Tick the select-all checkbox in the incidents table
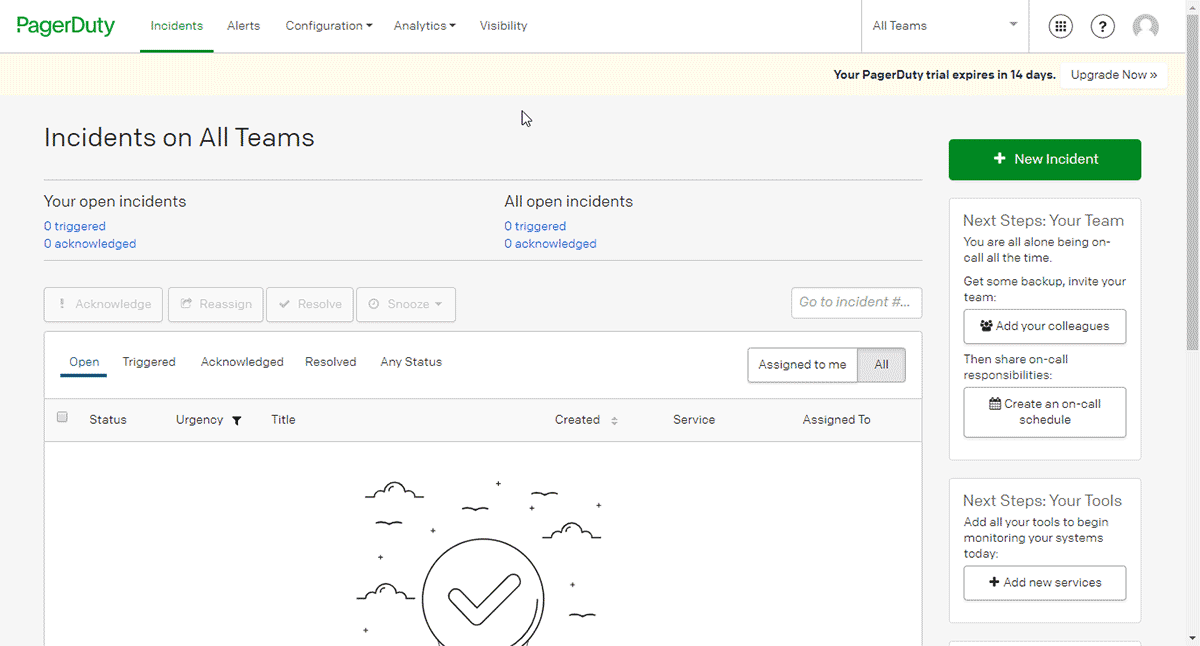1200x646 pixels. coord(62,417)
